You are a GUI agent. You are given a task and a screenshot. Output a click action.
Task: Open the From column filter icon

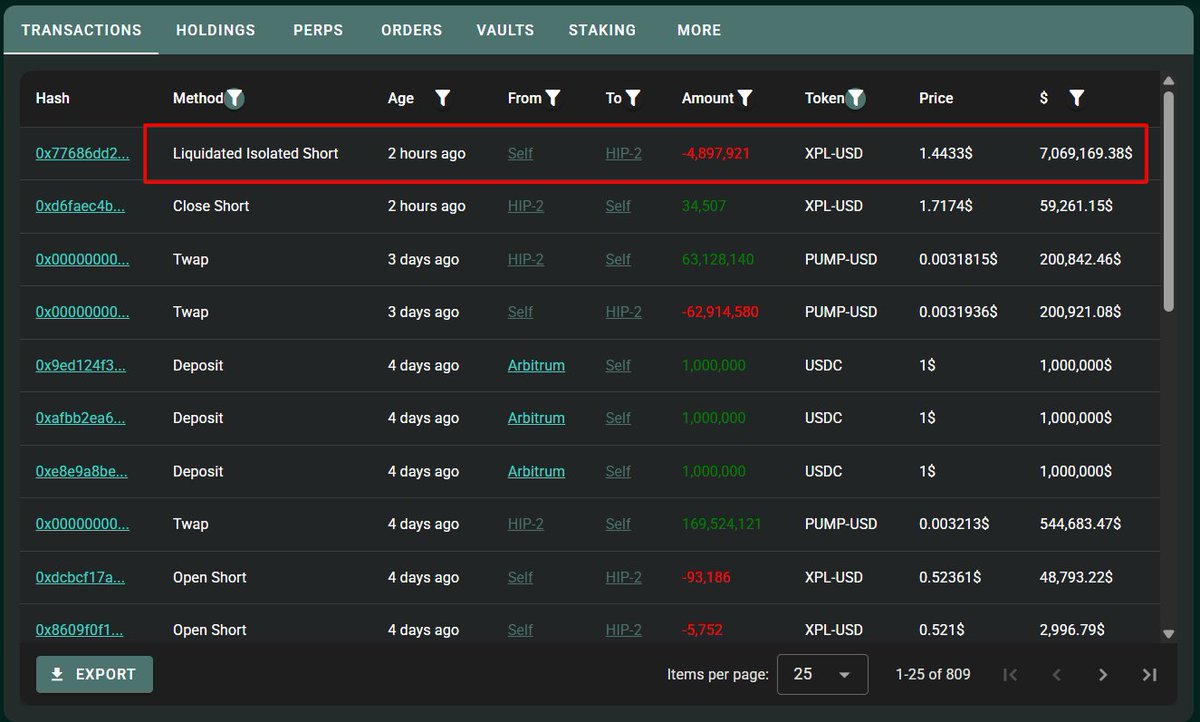coord(553,98)
